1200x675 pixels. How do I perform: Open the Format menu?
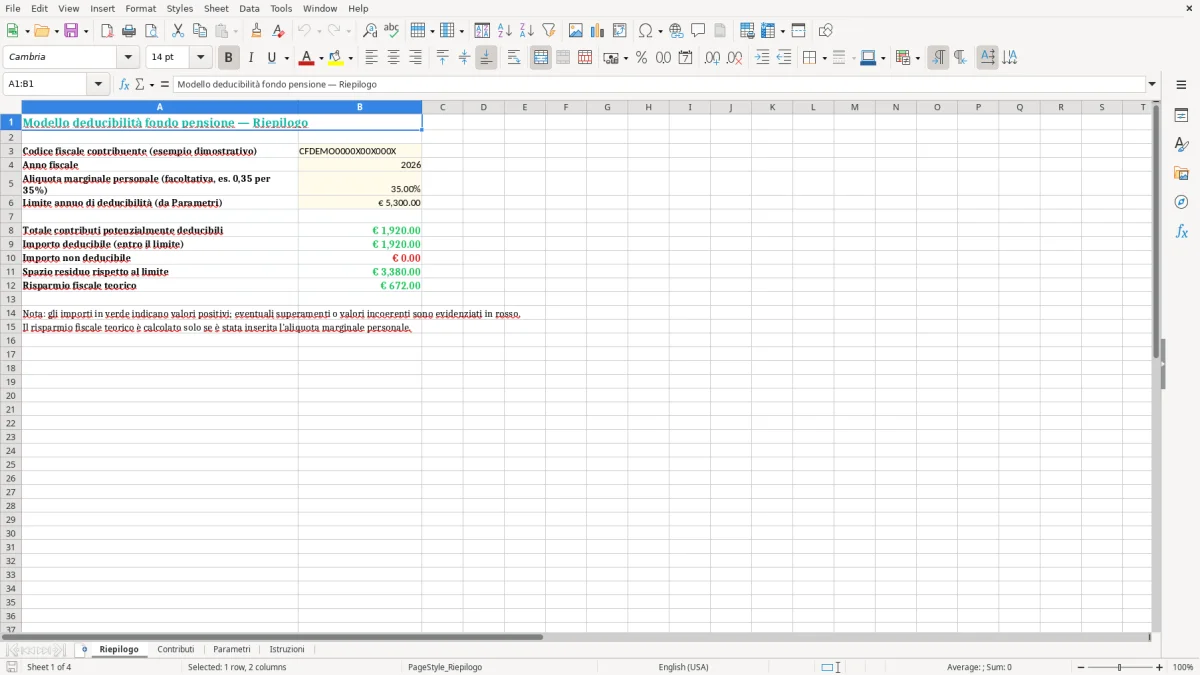point(140,8)
